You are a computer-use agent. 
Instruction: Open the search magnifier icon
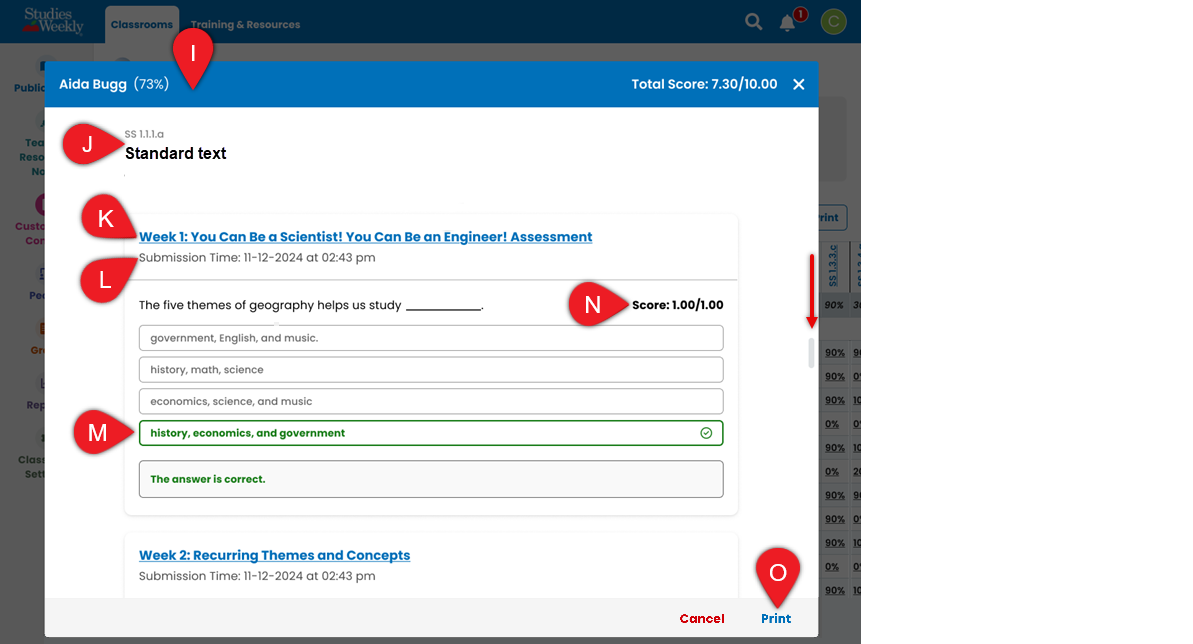tap(753, 22)
